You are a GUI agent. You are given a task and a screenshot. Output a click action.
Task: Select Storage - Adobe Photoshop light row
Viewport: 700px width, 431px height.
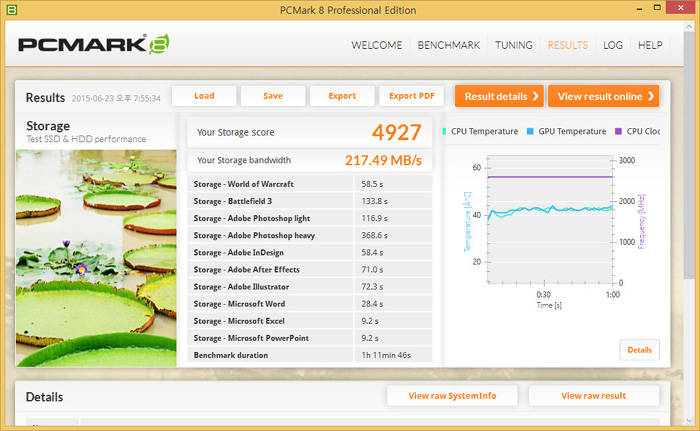tap(310, 218)
